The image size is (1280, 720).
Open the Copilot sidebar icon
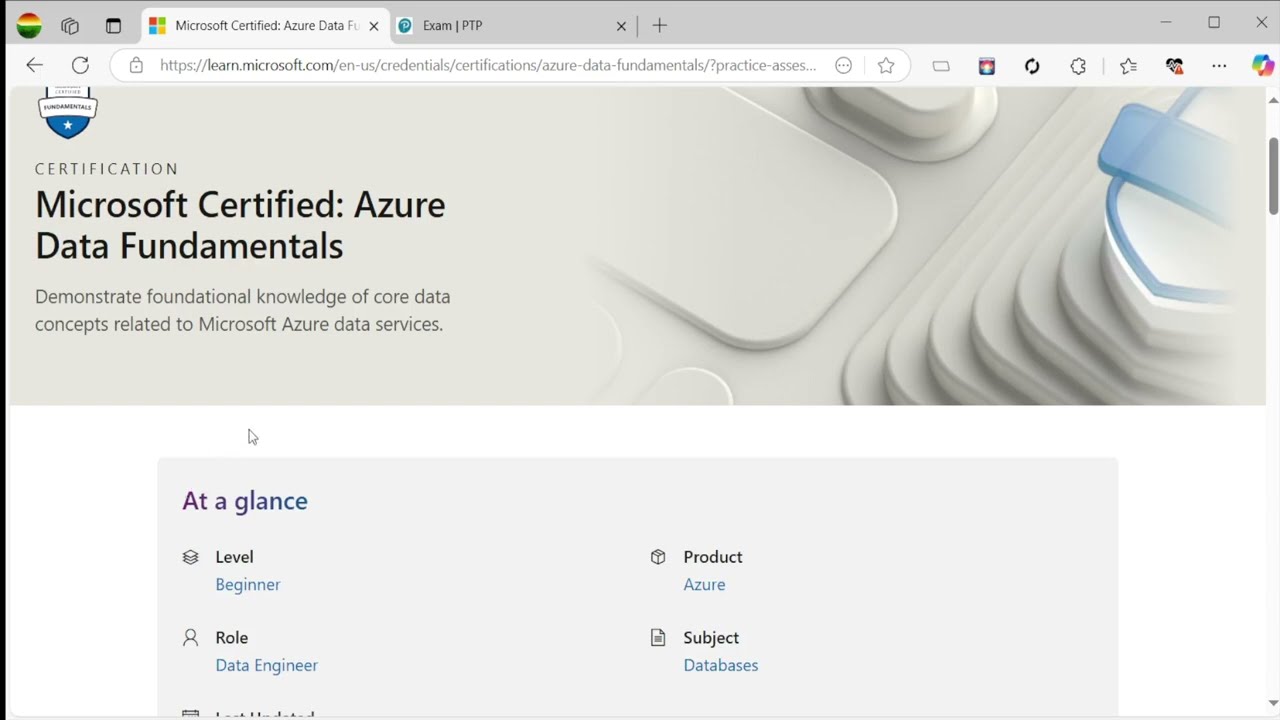point(1263,66)
